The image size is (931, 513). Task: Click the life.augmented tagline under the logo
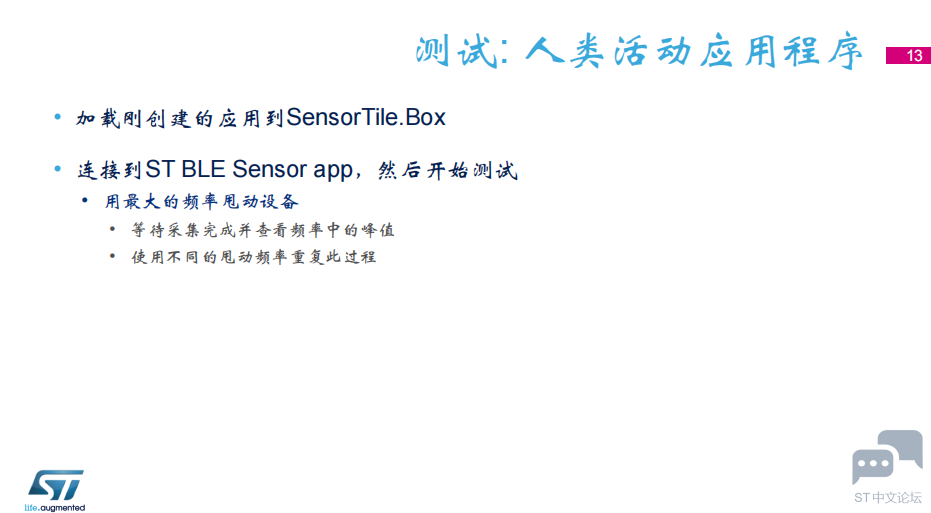tap(55, 508)
